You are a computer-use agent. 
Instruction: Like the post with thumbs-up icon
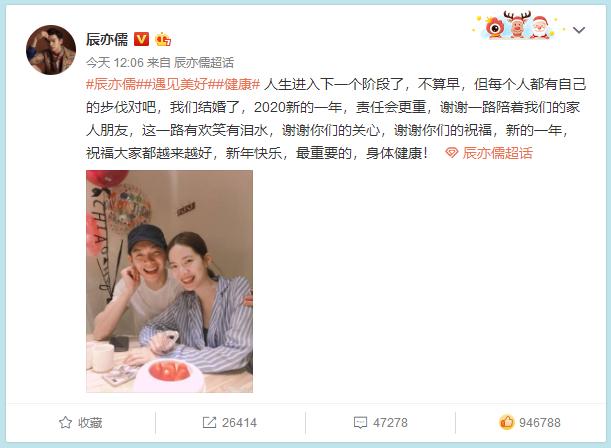507,422
